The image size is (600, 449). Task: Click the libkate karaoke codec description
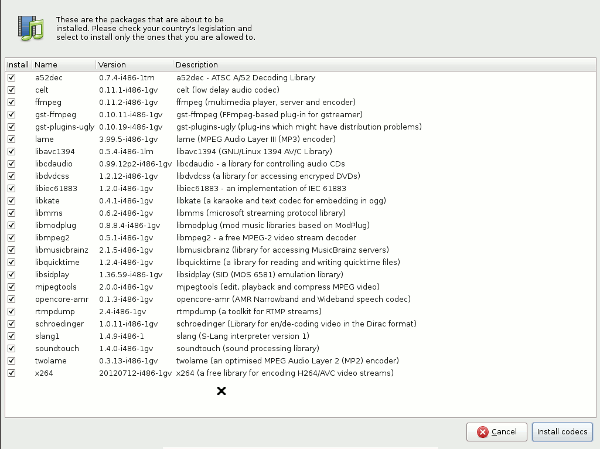point(281,201)
